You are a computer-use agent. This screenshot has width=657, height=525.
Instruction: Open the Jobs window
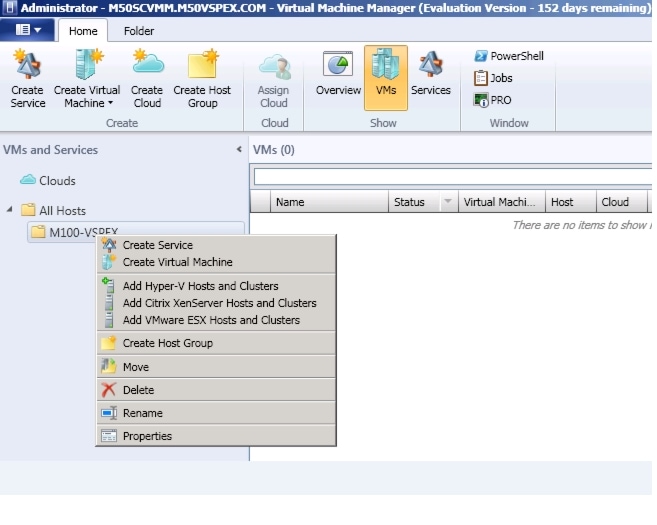tap(493, 78)
